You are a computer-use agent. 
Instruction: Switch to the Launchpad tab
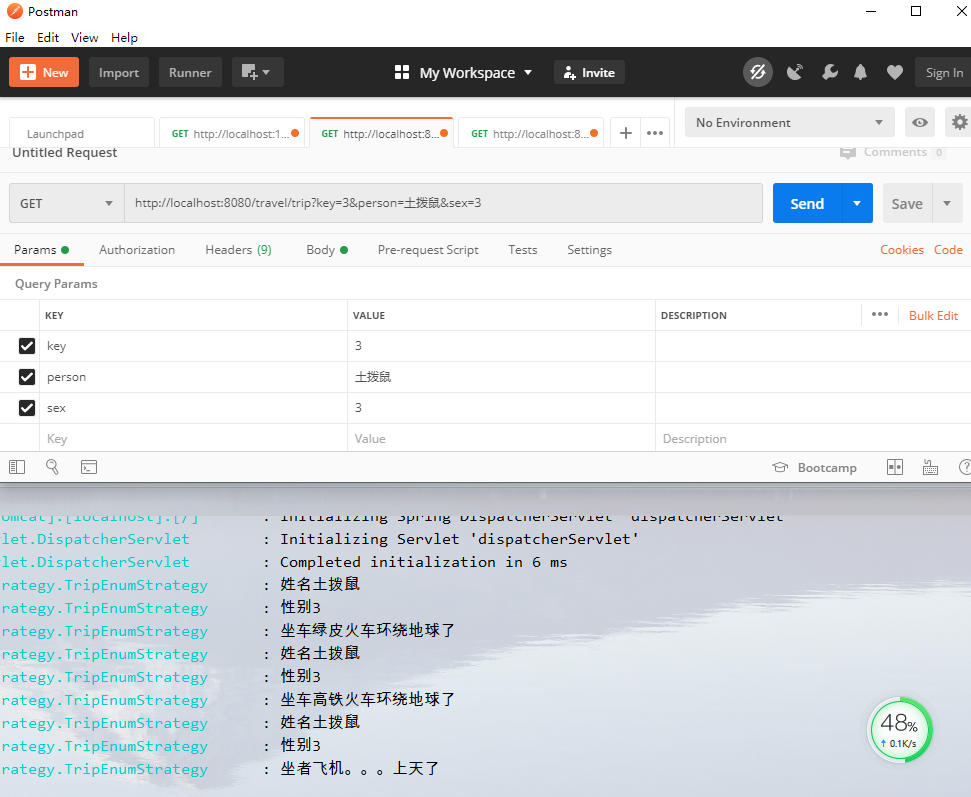coord(82,133)
